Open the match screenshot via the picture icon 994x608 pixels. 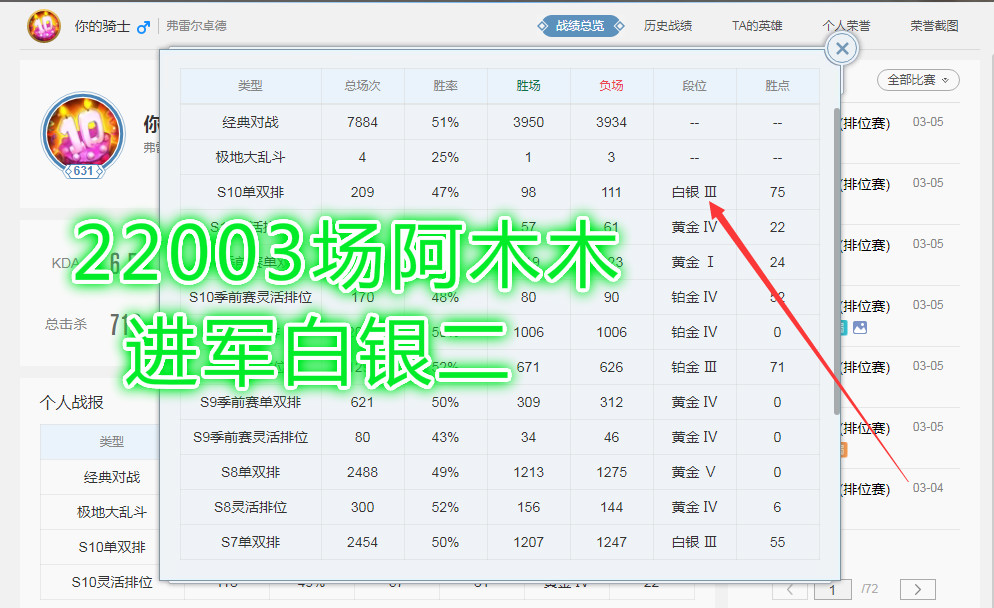[860, 325]
